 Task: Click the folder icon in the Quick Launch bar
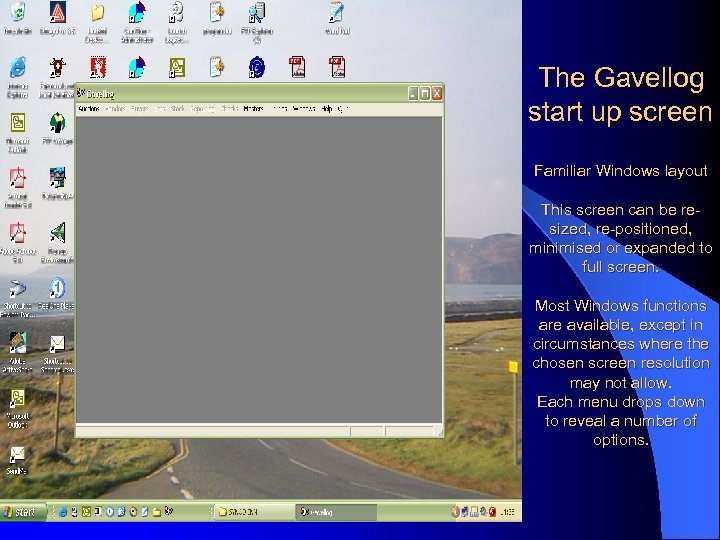(x=157, y=512)
